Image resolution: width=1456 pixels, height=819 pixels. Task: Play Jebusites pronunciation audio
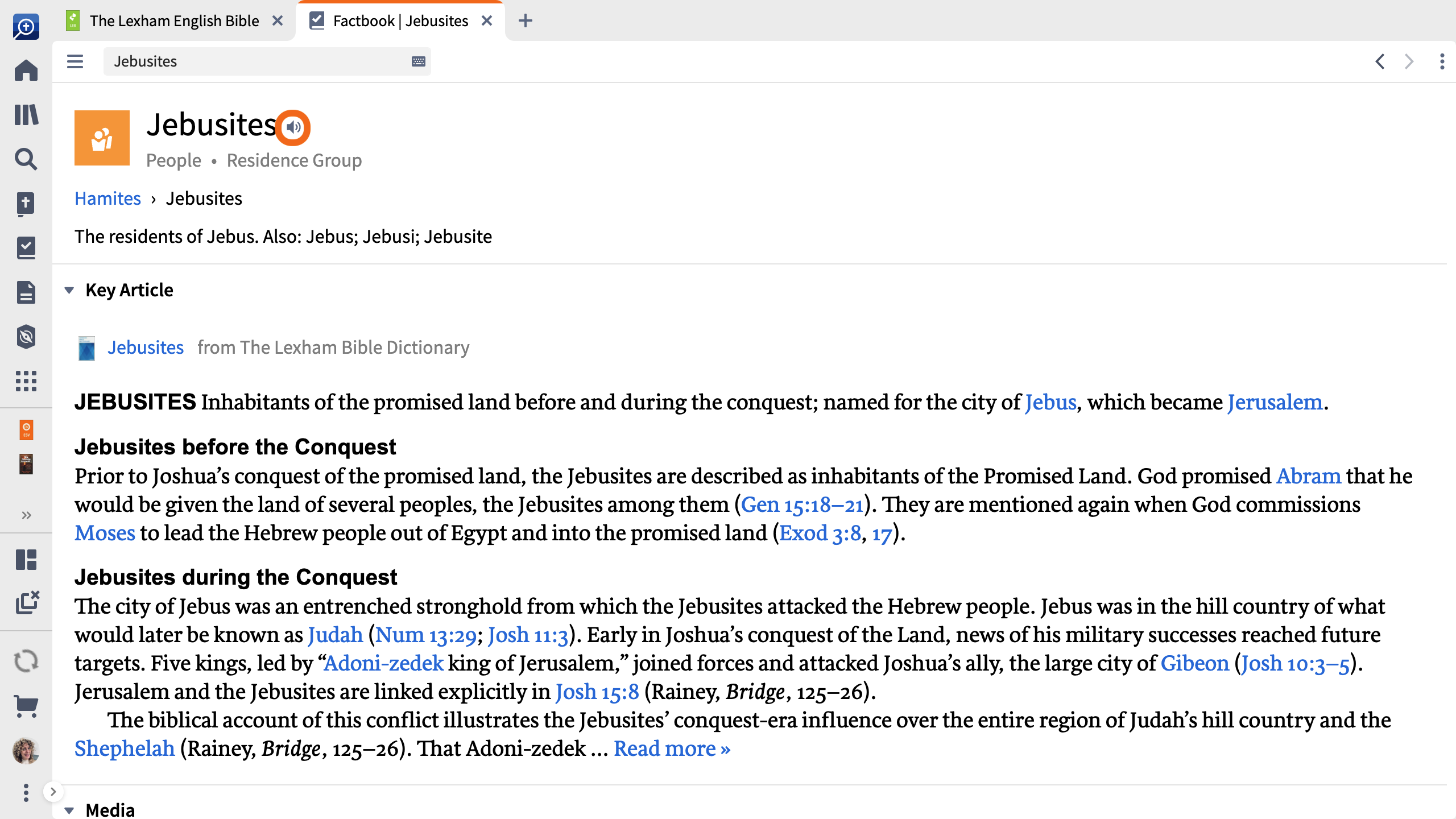[x=293, y=127]
